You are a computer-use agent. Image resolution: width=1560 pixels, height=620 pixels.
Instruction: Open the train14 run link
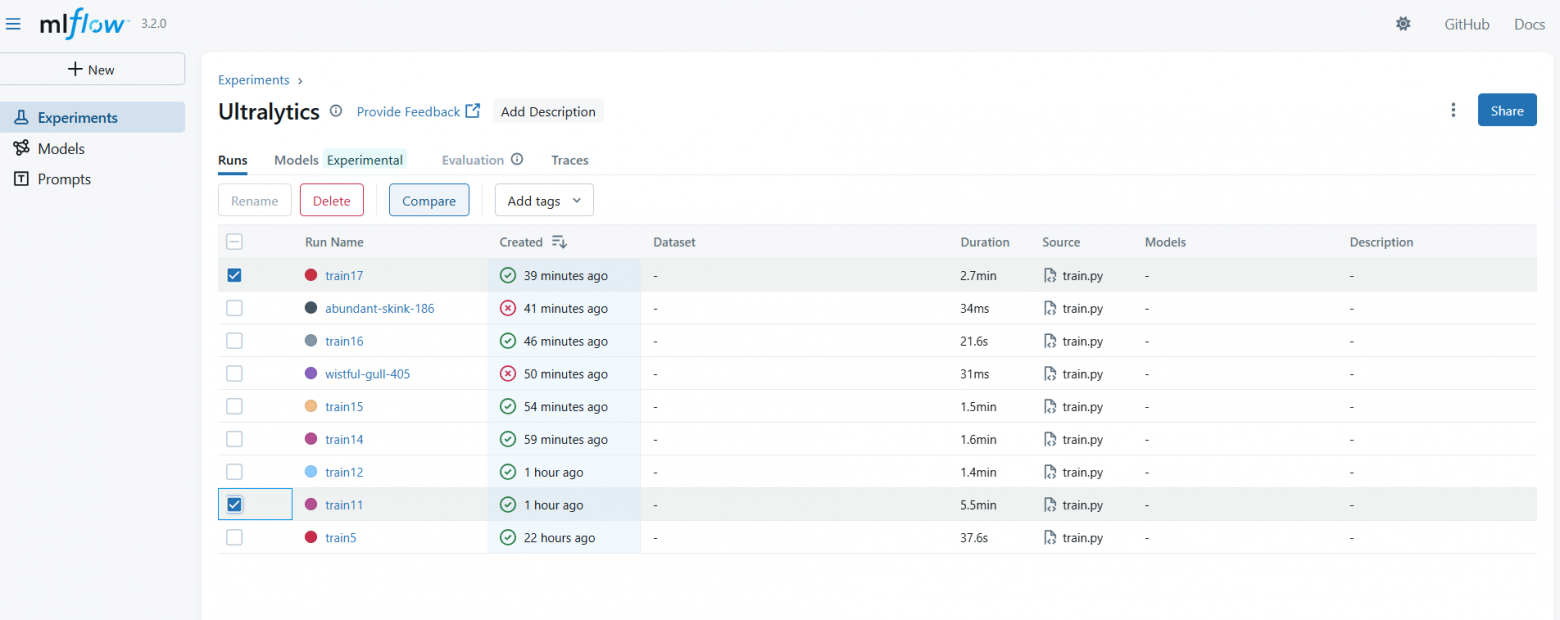344,439
